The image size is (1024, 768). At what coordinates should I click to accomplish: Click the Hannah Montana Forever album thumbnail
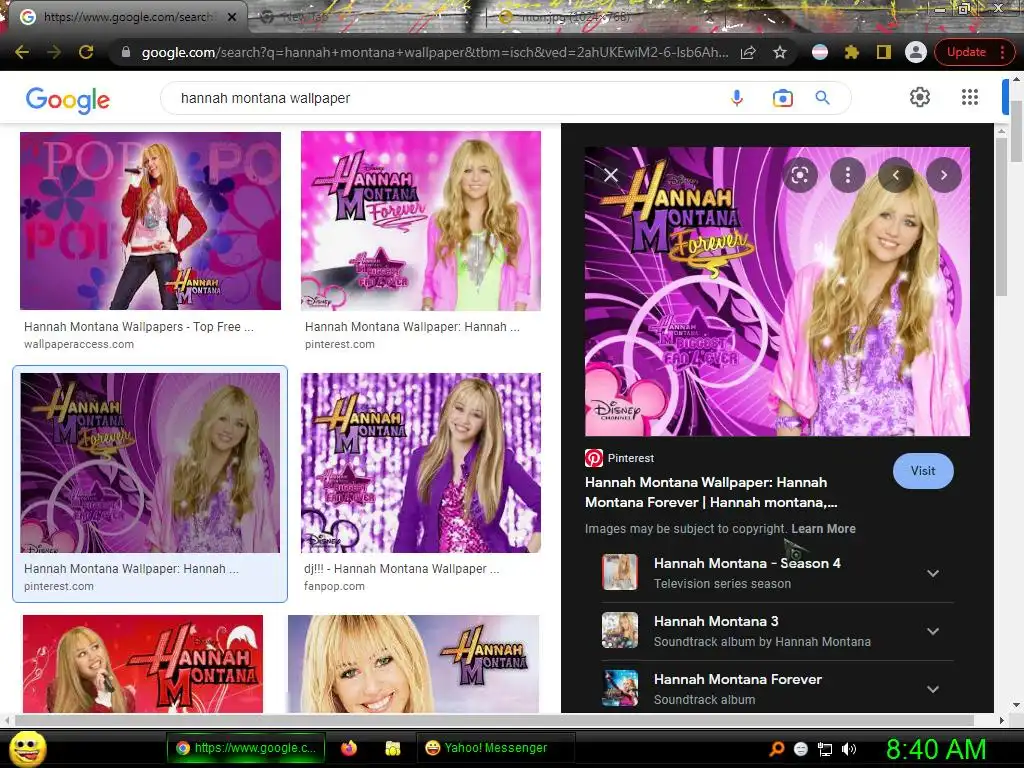pyautogui.click(x=619, y=688)
